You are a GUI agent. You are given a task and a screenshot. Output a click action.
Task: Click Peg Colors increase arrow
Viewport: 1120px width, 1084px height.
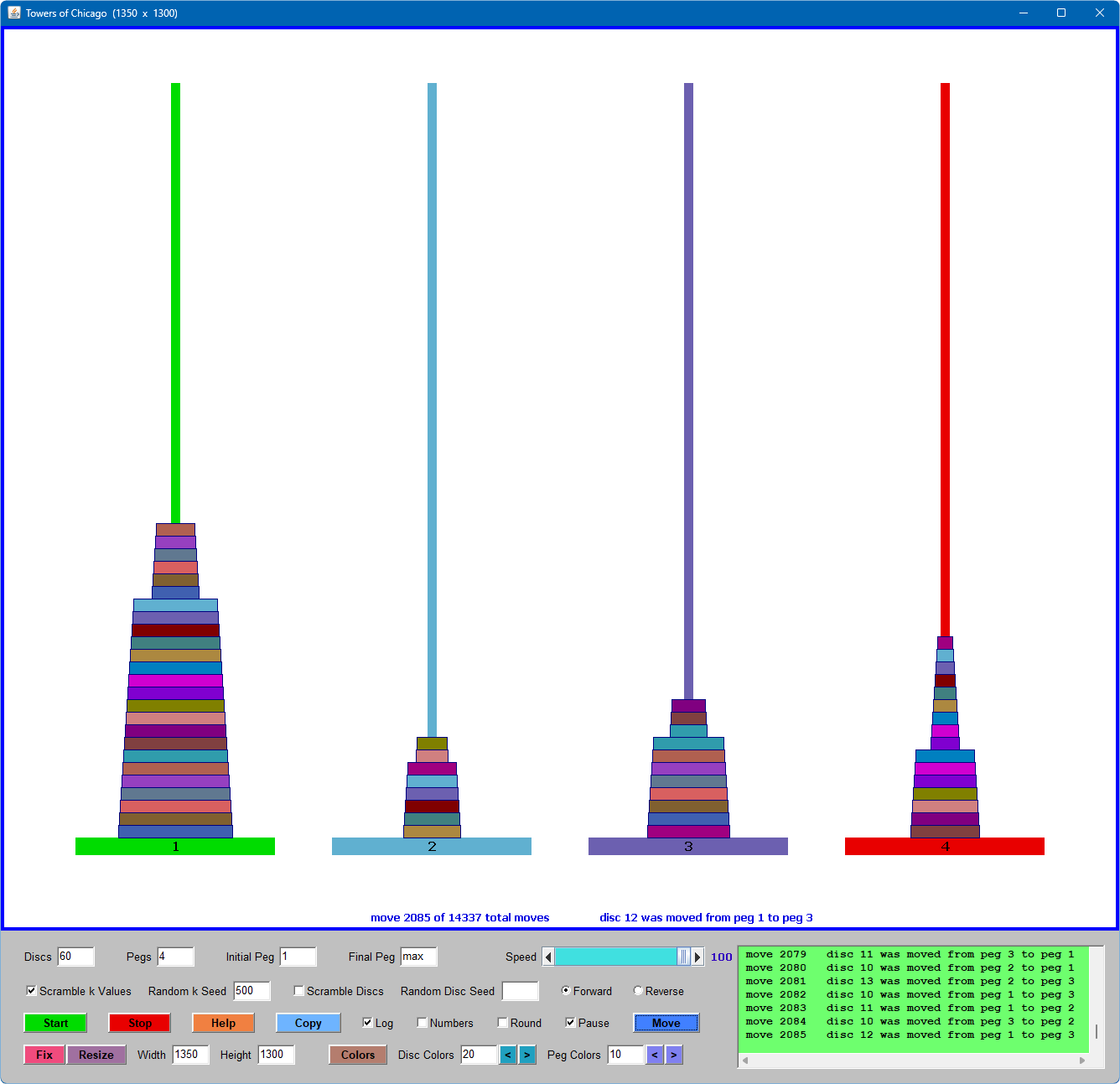[x=674, y=1055]
